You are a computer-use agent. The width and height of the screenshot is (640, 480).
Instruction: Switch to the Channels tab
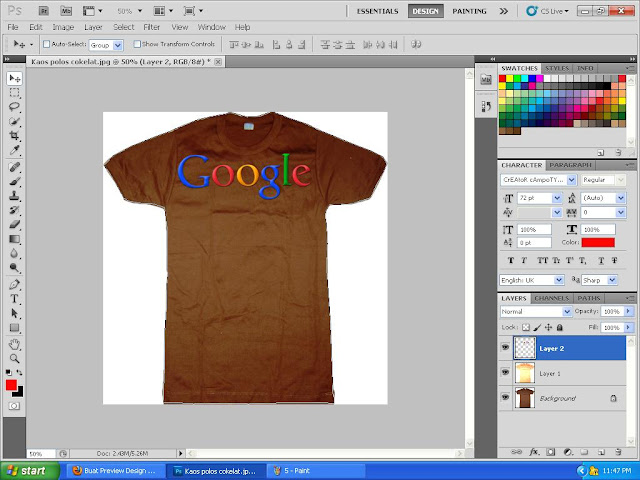click(551, 298)
